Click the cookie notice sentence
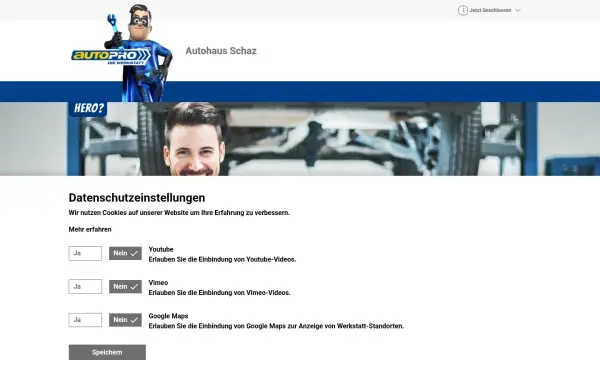The width and height of the screenshot is (600, 375). [179, 213]
